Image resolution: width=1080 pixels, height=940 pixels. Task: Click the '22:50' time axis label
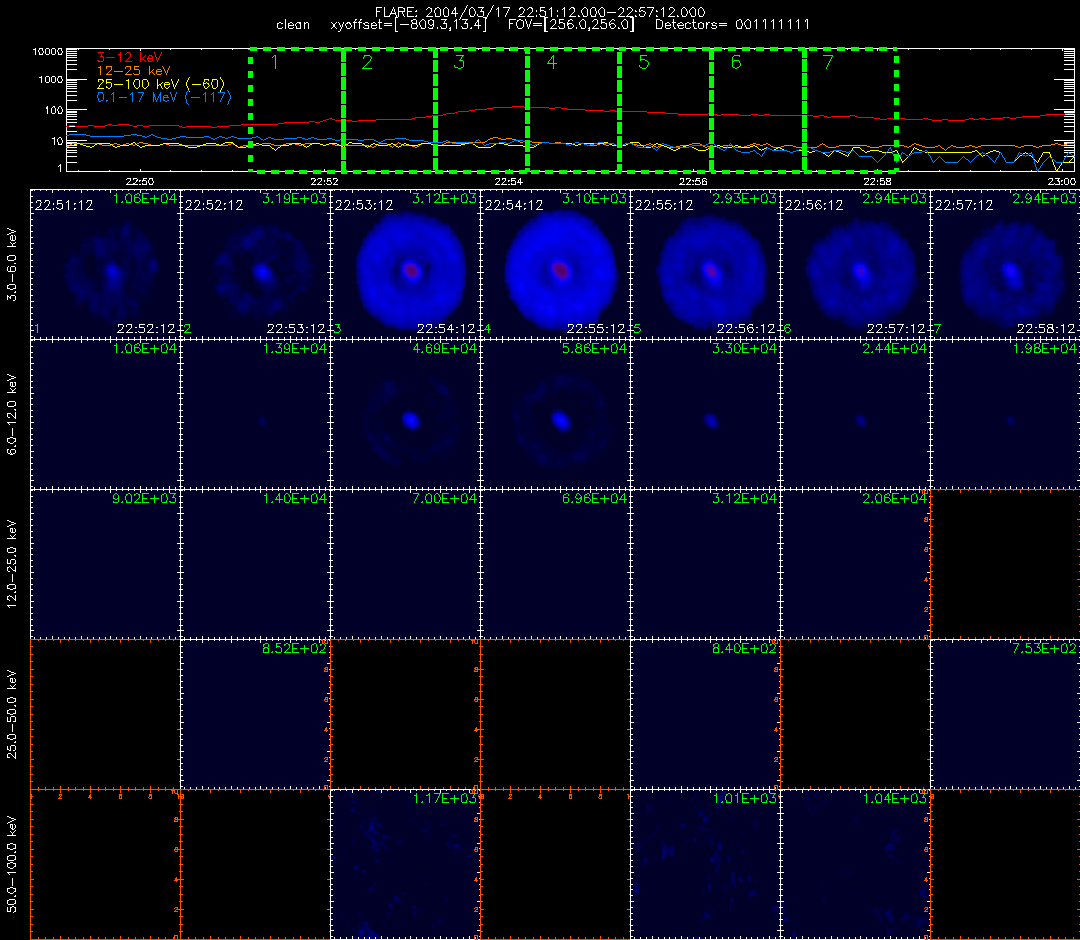coord(140,181)
